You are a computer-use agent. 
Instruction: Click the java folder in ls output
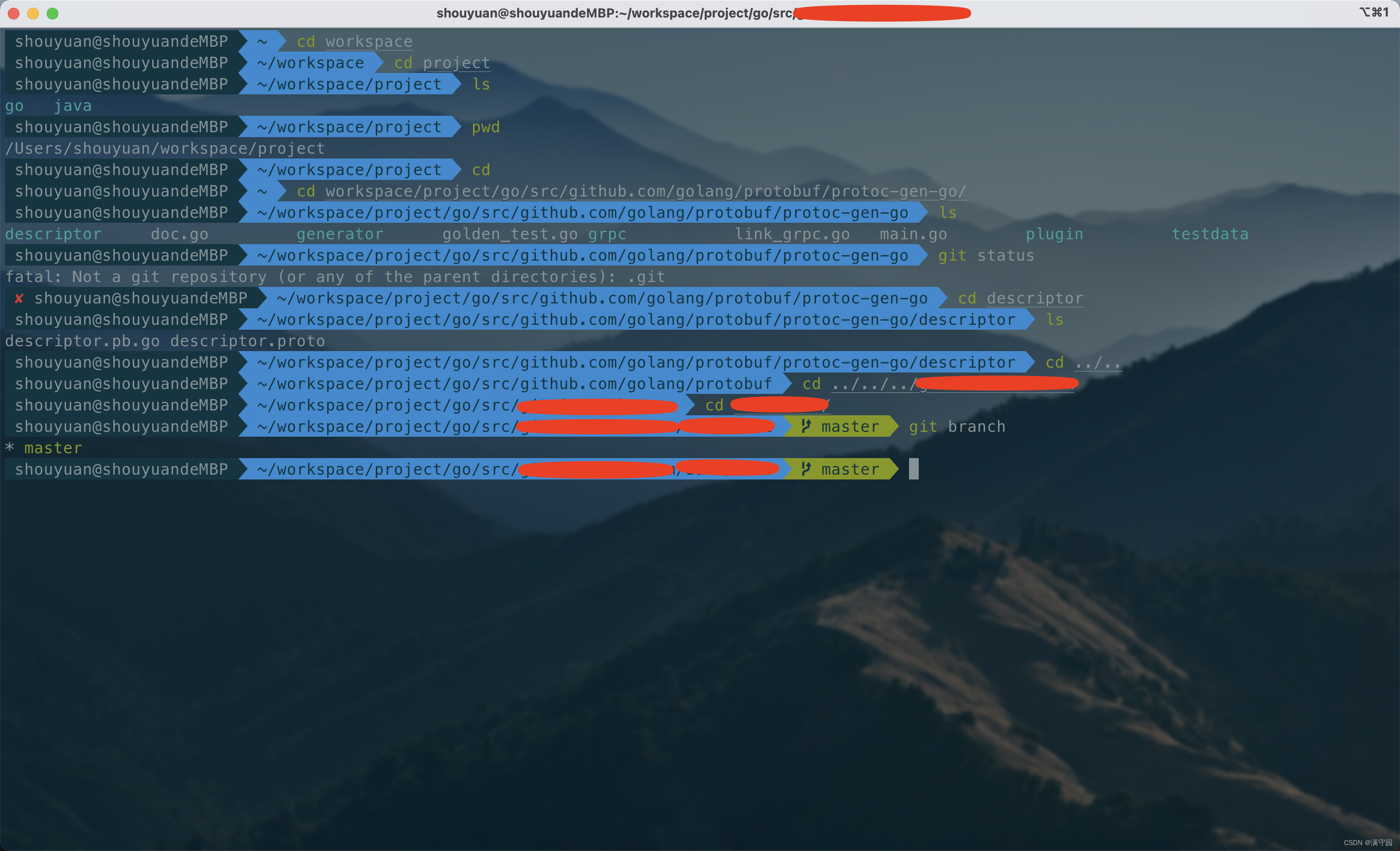point(72,106)
